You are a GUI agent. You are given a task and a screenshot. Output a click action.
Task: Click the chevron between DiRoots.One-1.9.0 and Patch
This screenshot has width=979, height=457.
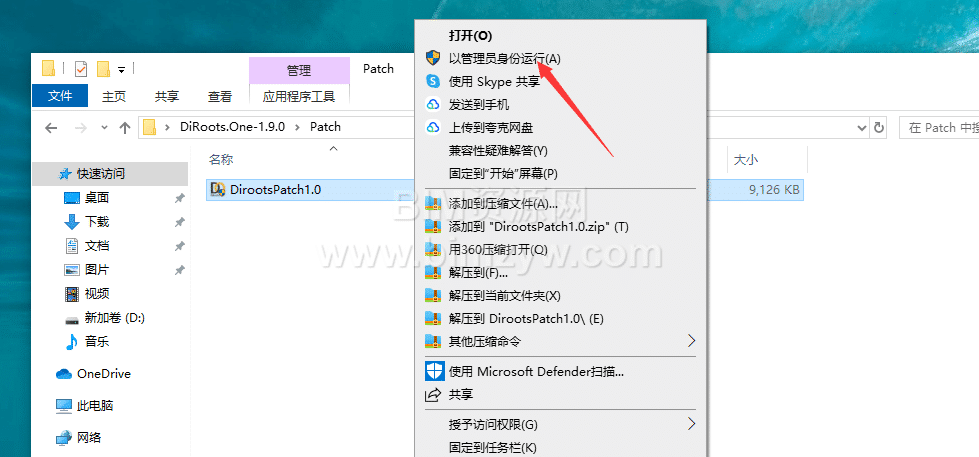(x=297, y=127)
